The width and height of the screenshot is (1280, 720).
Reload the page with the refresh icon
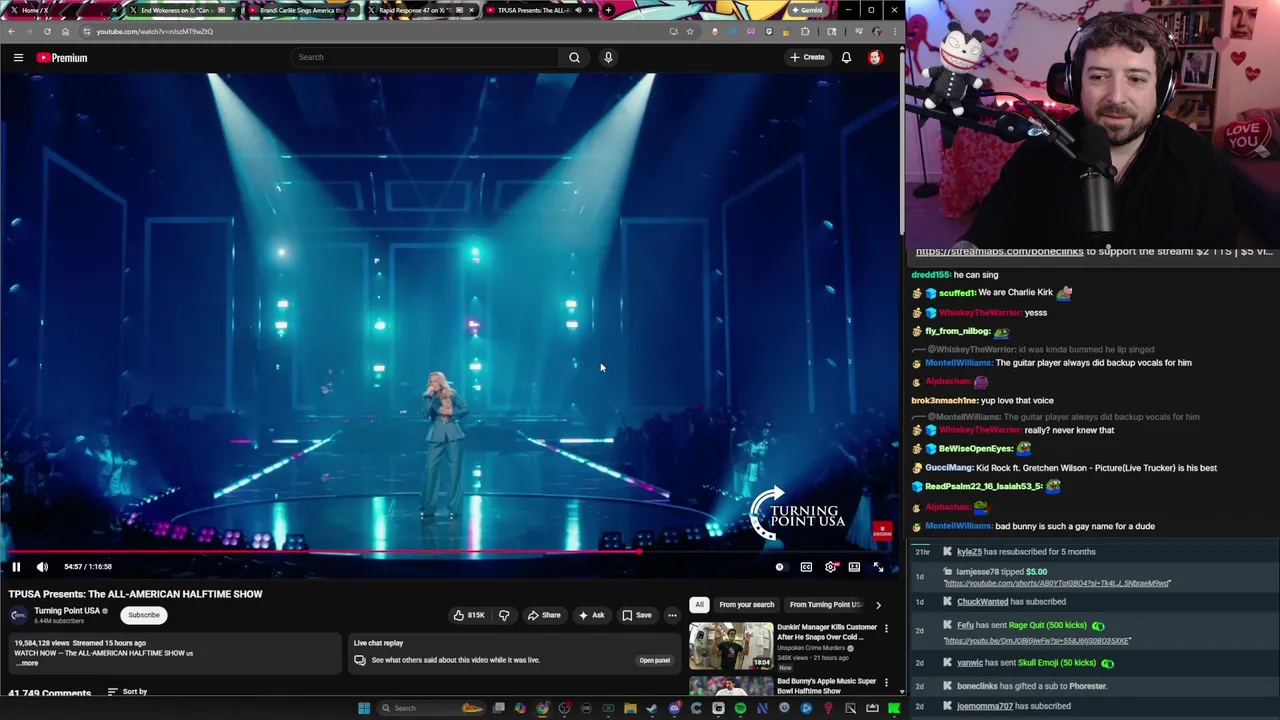(x=47, y=31)
